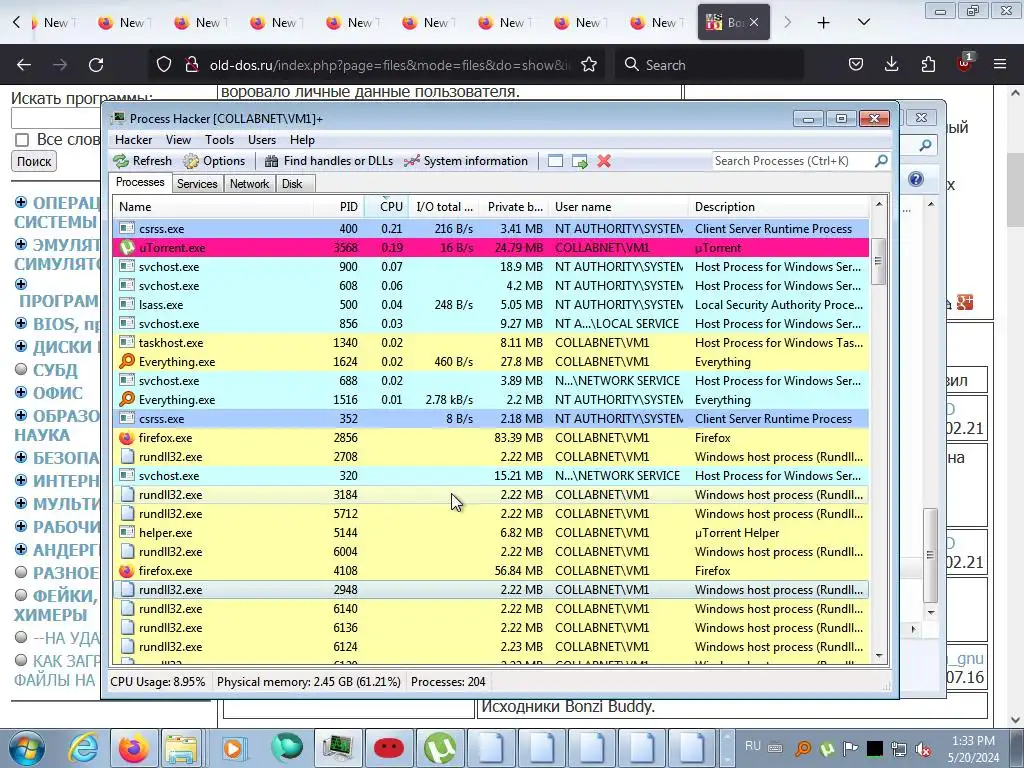Open a new Firefox tab
Viewport: 1024px width, 768px height.
pos(824,23)
